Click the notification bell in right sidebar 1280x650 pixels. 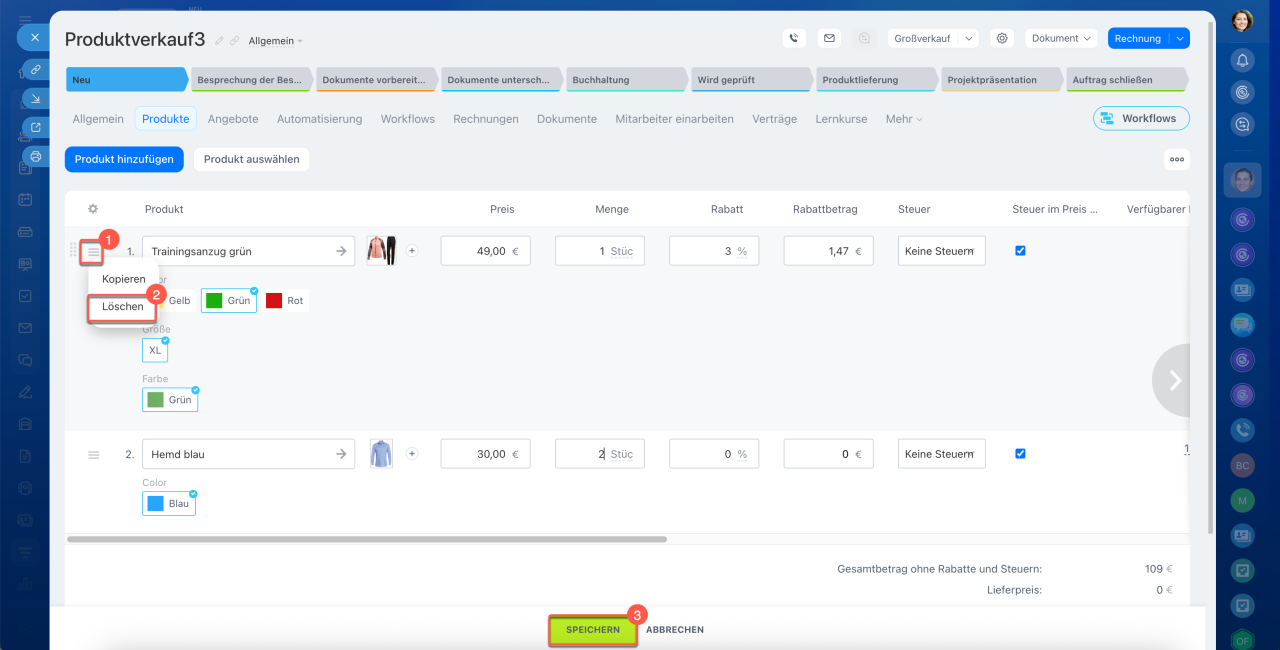[1243, 60]
